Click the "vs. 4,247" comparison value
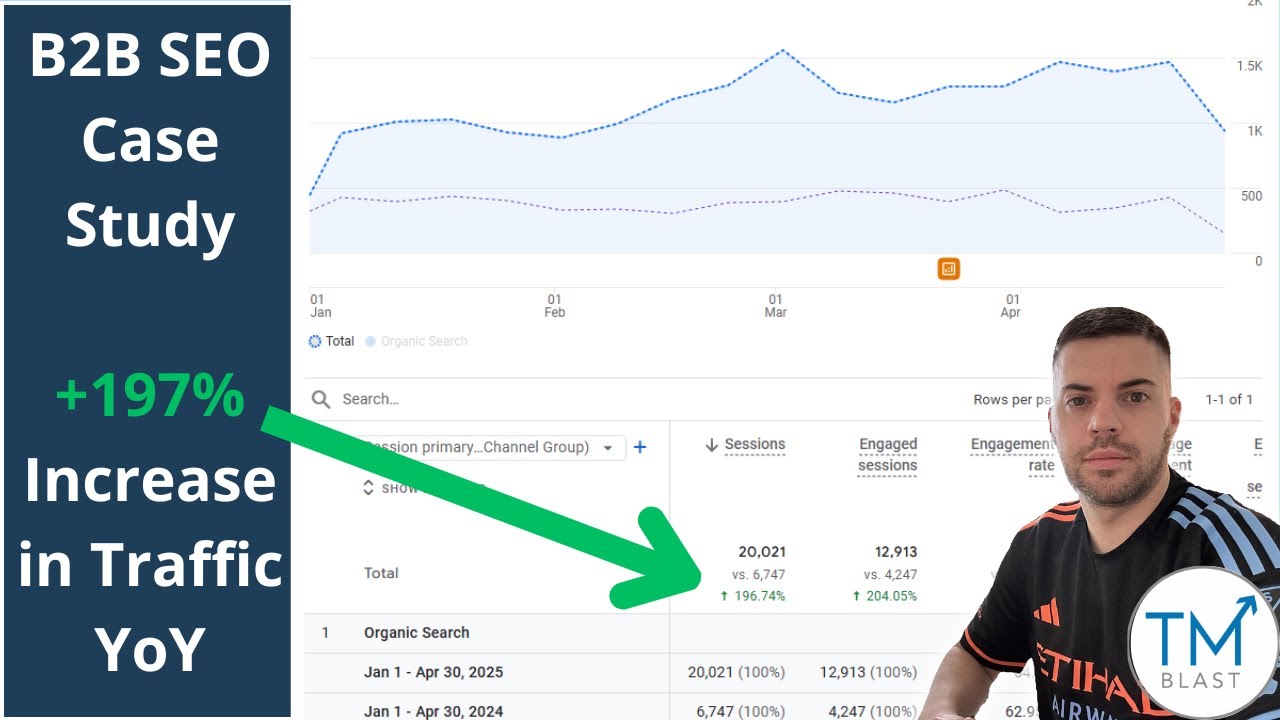 pyautogui.click(x=890, y=575)
